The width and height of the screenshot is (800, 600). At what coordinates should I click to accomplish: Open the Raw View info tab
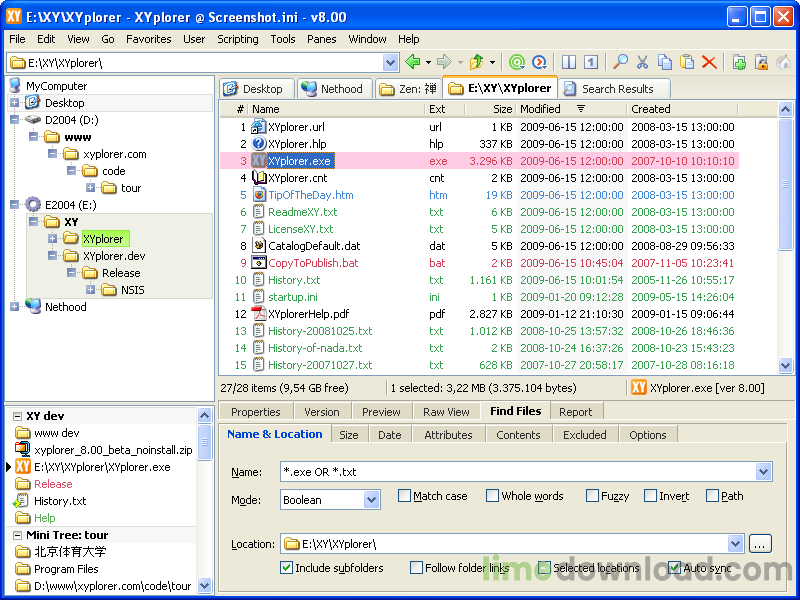(x=446, y=412)
